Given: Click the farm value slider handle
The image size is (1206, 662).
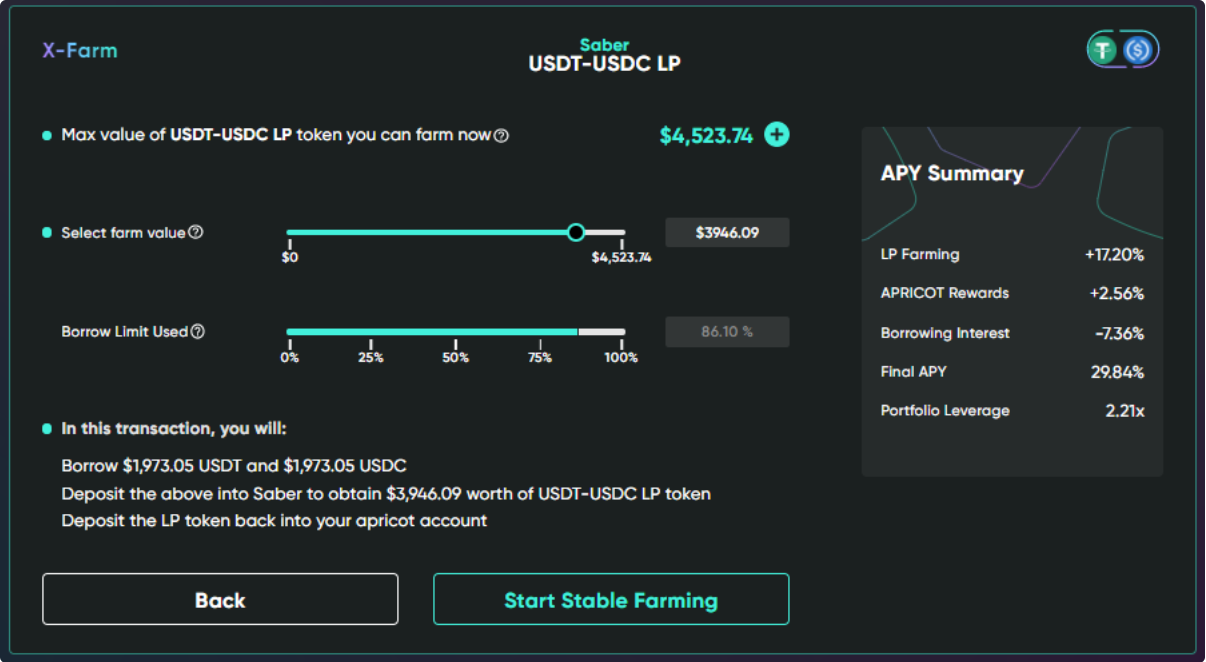Looking at the screenshot, I should pyautogui.click(x=576, y=232).
